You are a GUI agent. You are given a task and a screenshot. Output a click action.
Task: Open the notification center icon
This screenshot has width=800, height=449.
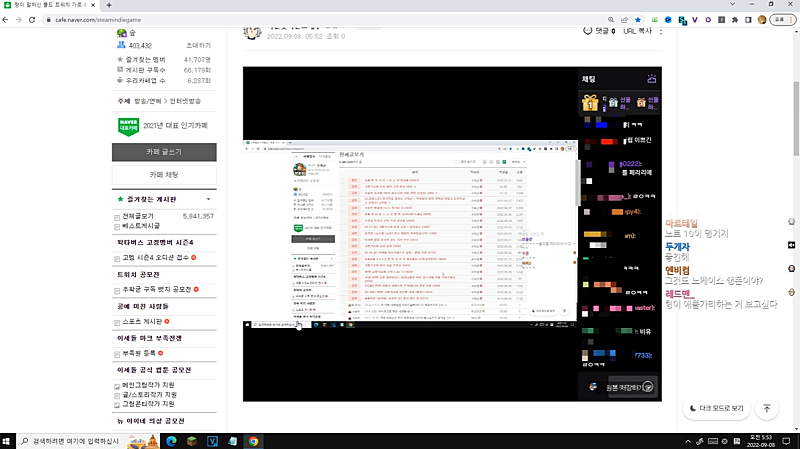786,441
